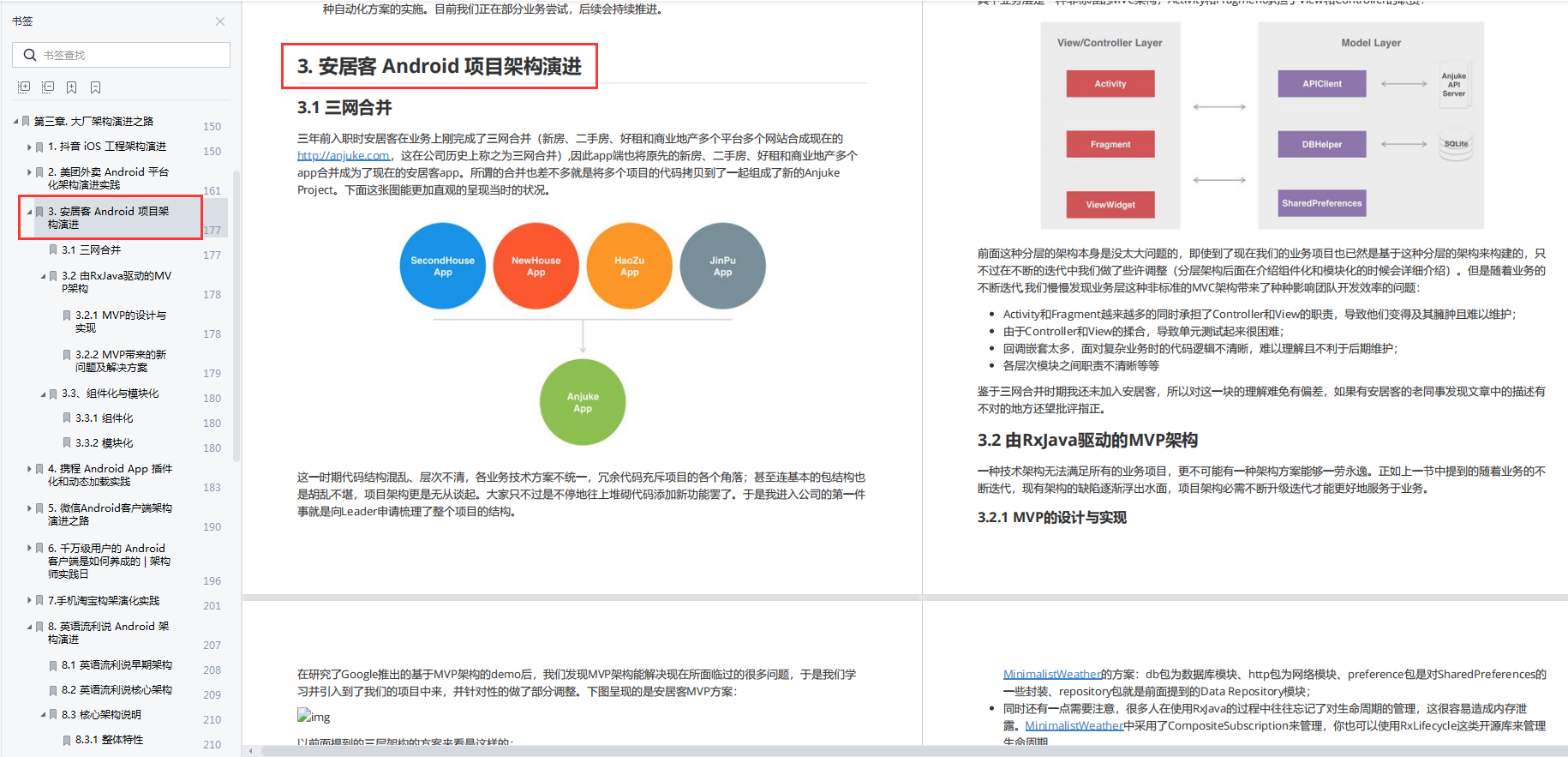The height and width of the screenshot is (757, 1568).
Task: Click the delete bookmark icon
Action: 96,87
